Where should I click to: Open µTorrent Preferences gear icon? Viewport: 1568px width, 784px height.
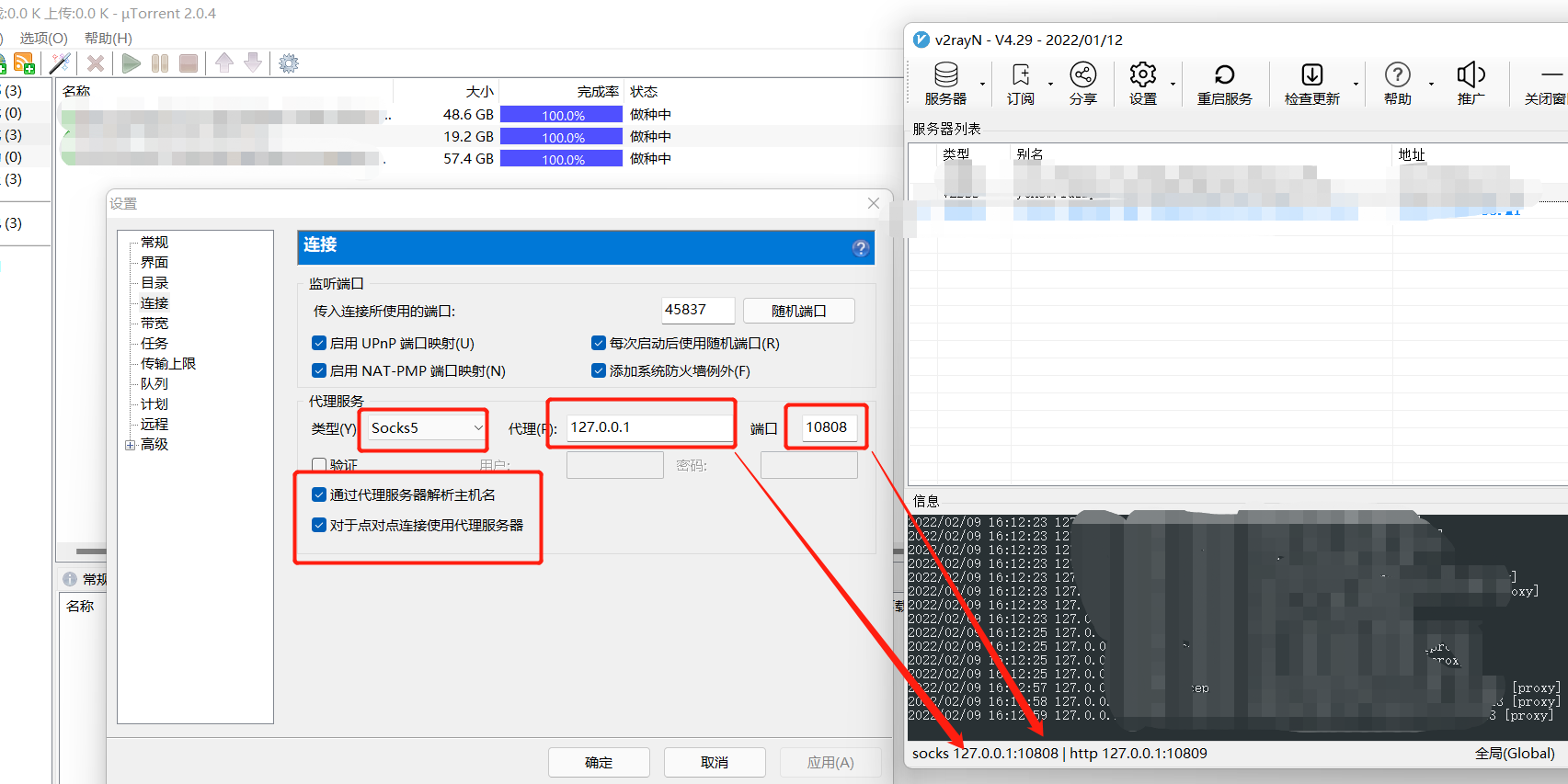point(289,63)
